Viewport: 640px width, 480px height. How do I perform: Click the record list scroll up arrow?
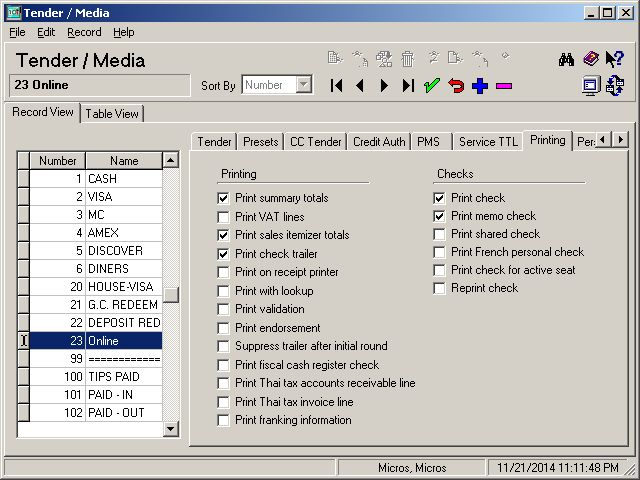pyautogui.click(x=171, y=160)
